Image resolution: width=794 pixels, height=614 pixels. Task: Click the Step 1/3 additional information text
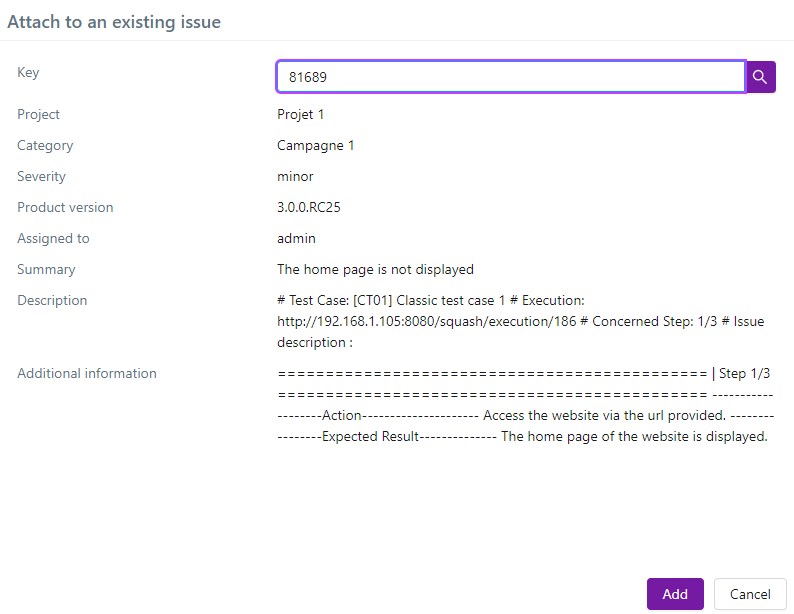pyautogui.click(x=523, y=405)
